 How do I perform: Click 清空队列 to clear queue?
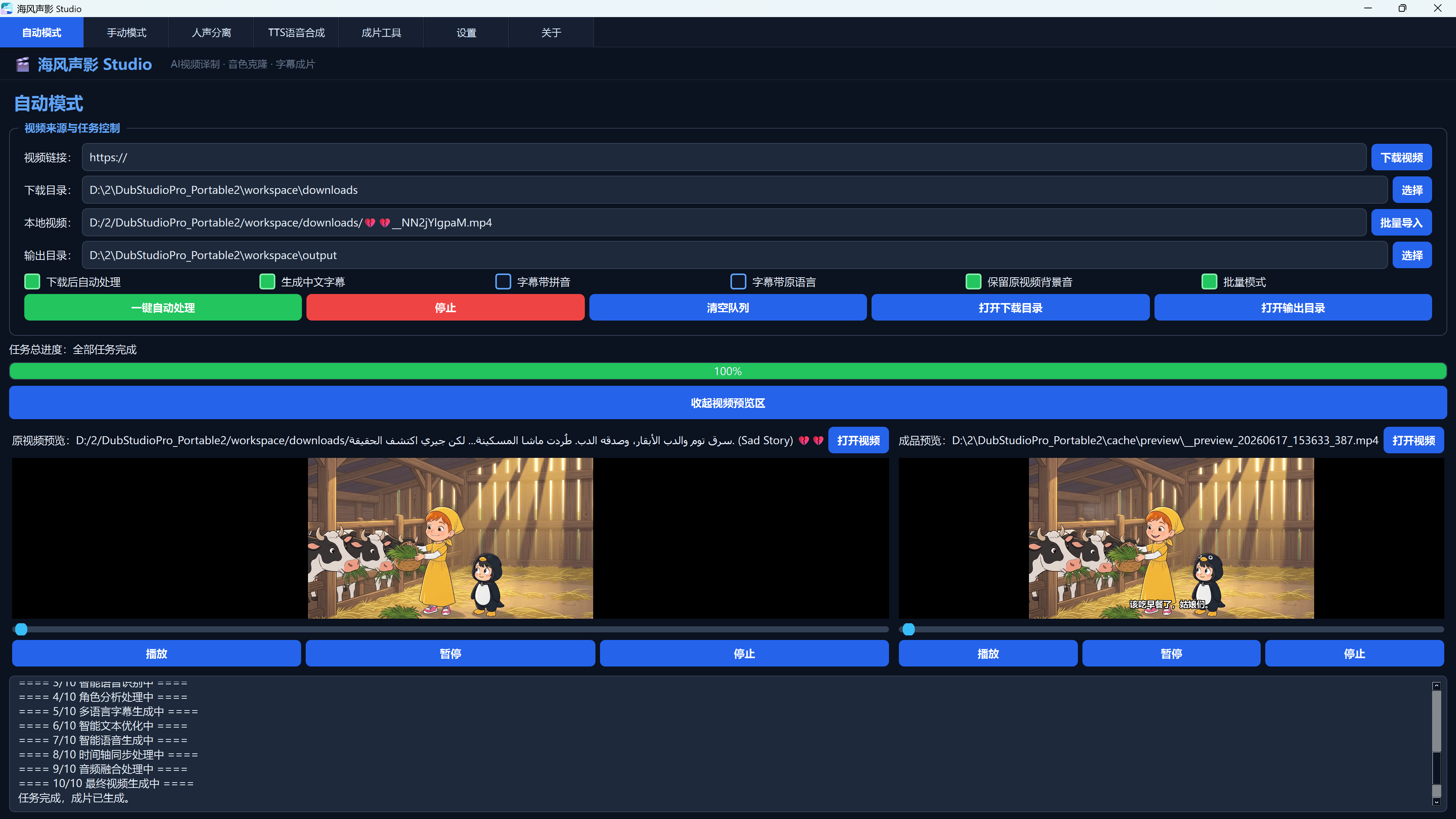pos(727,308)
